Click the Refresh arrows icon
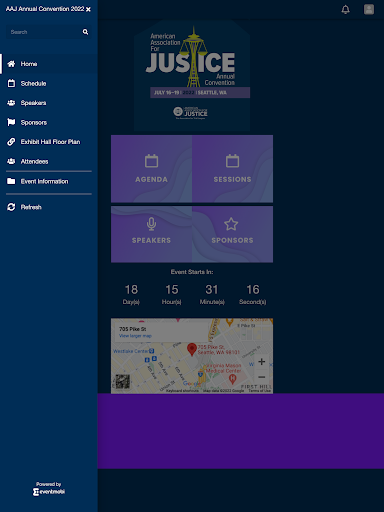 tap(11, 207)
